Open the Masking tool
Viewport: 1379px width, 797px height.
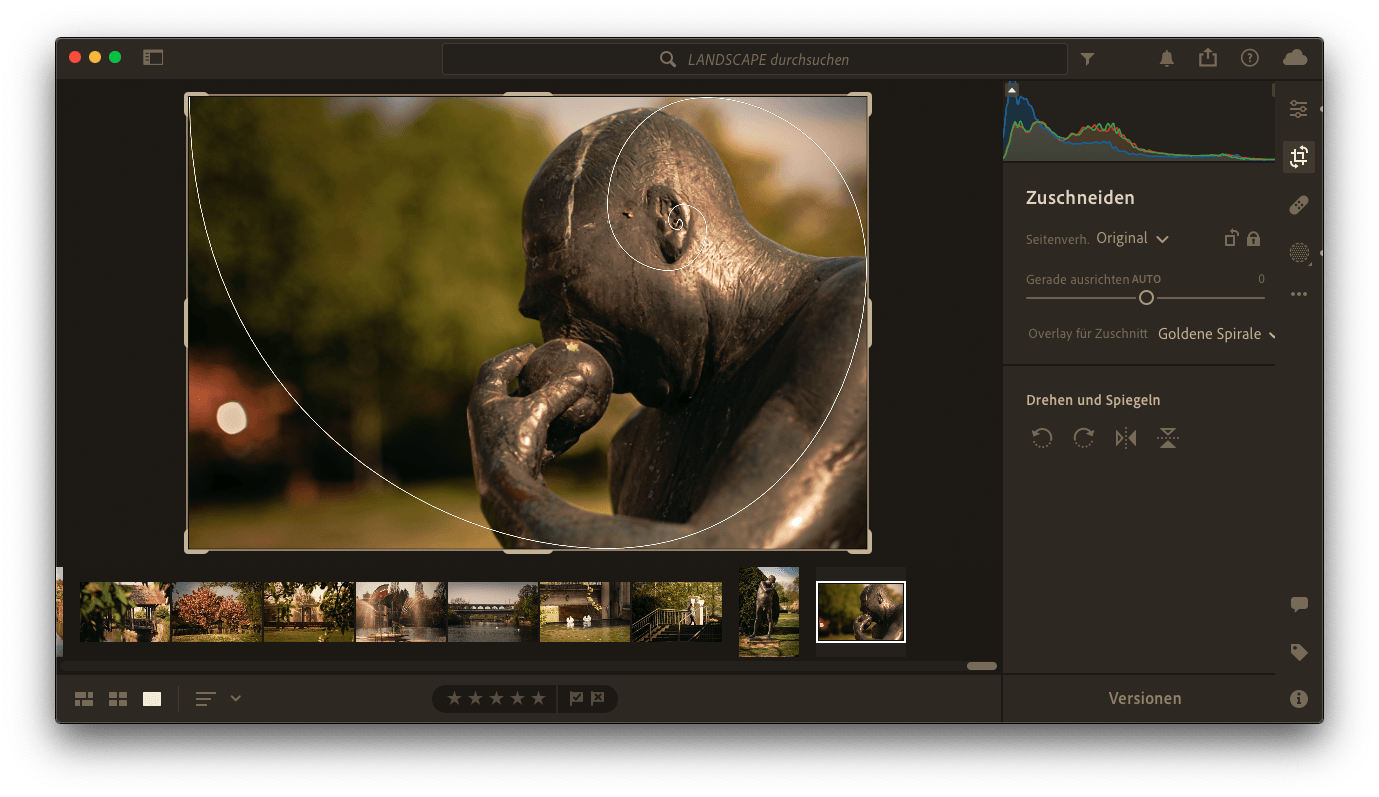pyautogui.click(x=1298, y=253)
